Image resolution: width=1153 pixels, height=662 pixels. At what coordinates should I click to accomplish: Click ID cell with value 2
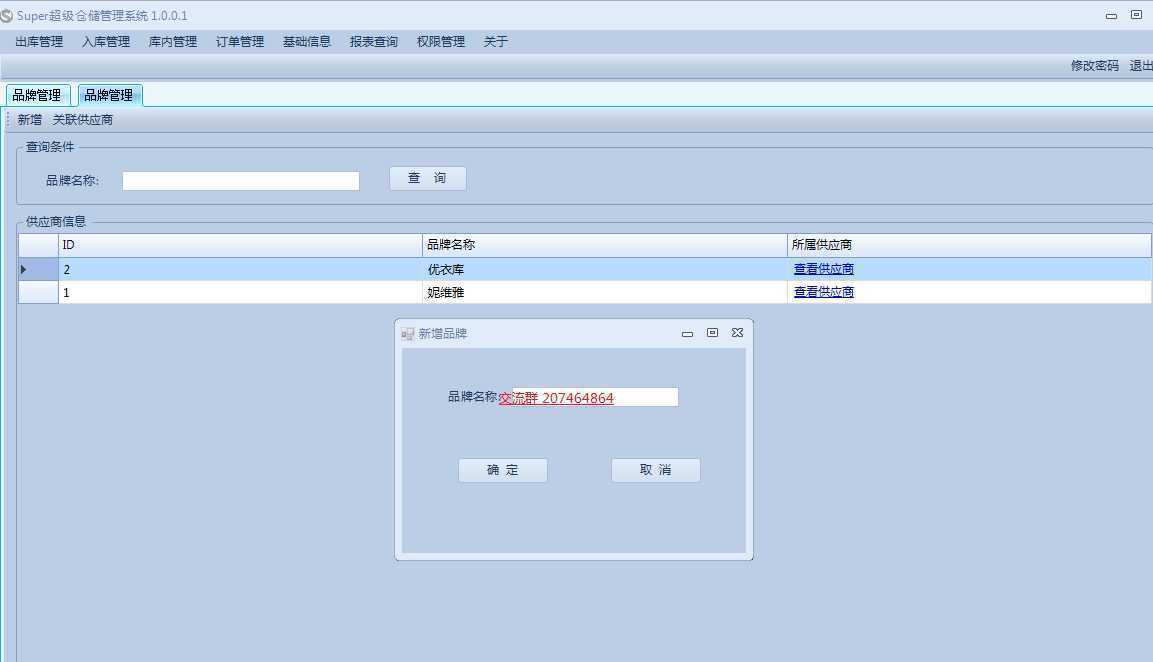click(240, 269)
